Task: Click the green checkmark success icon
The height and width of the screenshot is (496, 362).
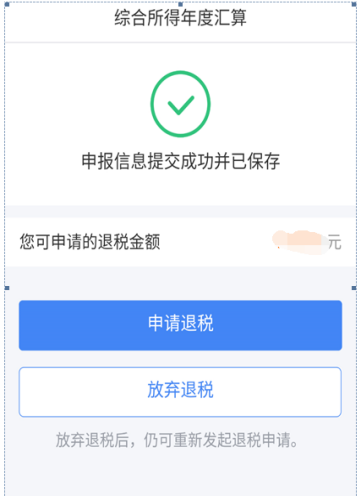Action: [x=180, y=104]
